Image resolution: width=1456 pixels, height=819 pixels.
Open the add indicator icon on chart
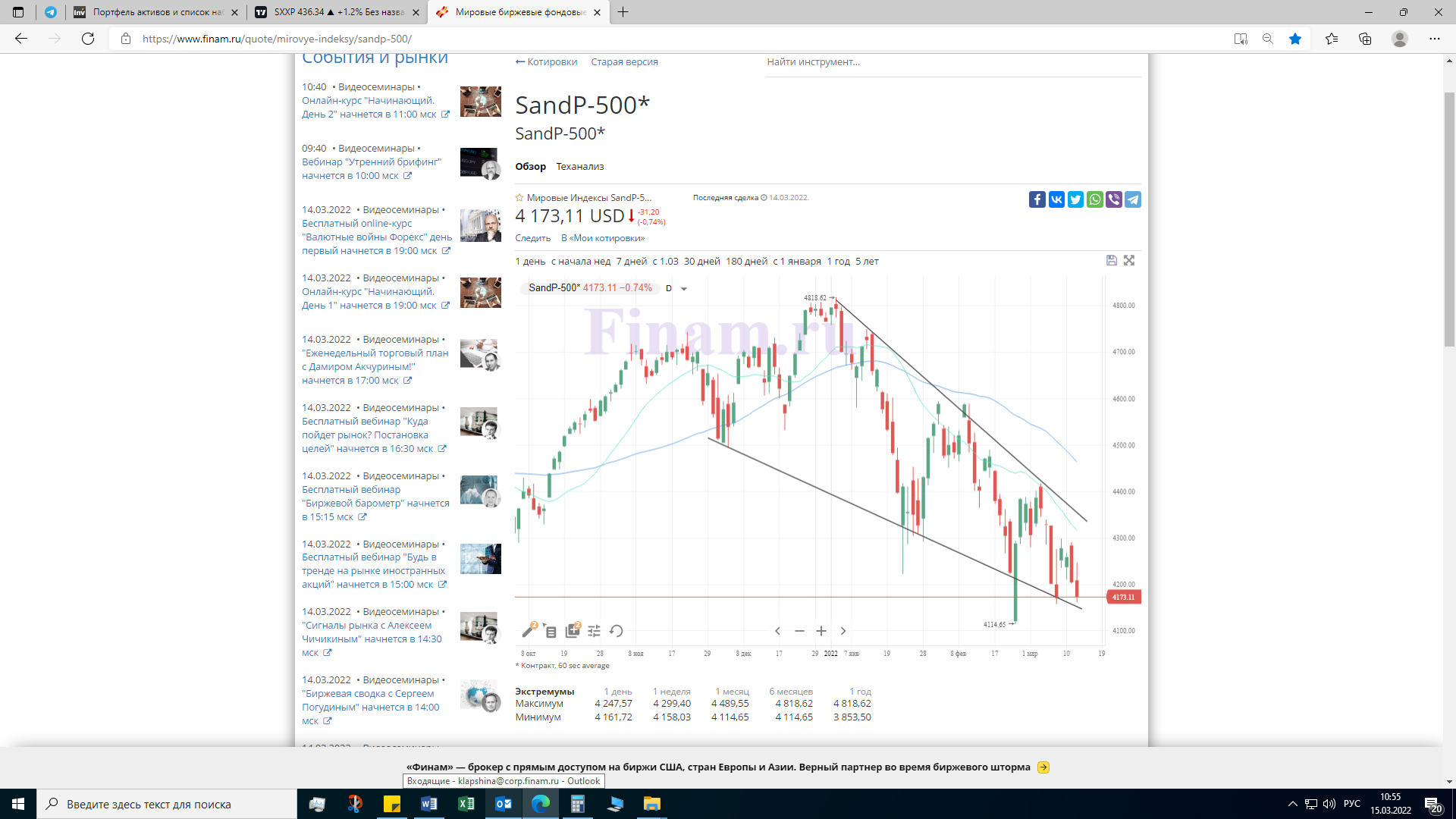click(573, 630)
